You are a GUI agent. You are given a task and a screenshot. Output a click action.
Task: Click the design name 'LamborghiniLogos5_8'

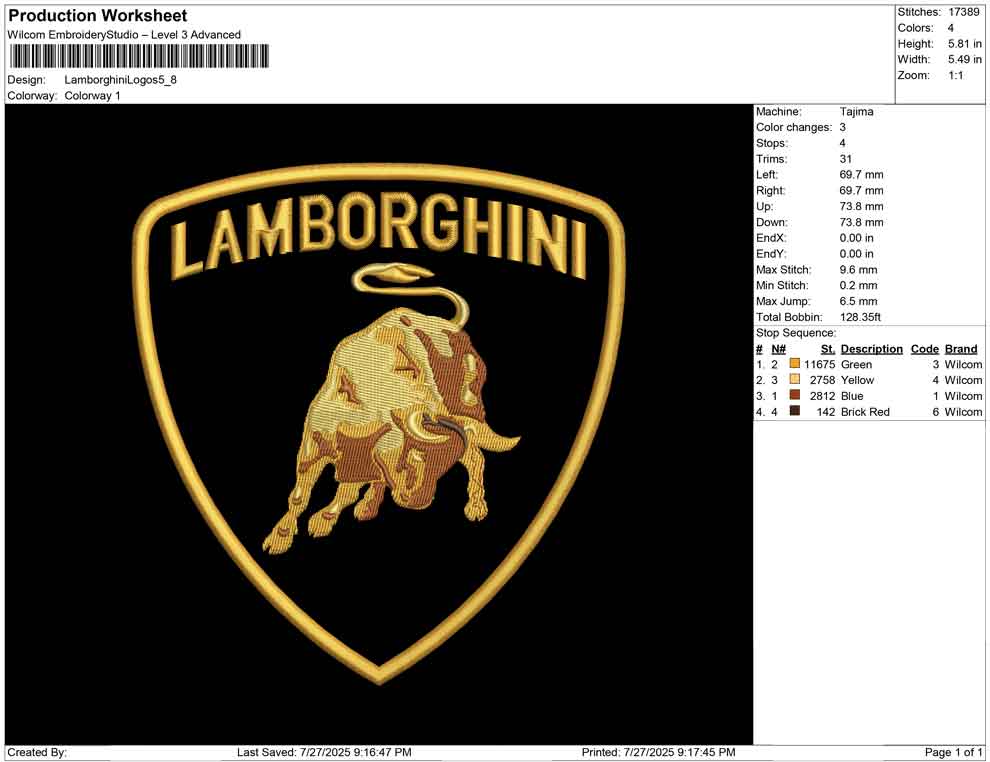coord(121,80)
